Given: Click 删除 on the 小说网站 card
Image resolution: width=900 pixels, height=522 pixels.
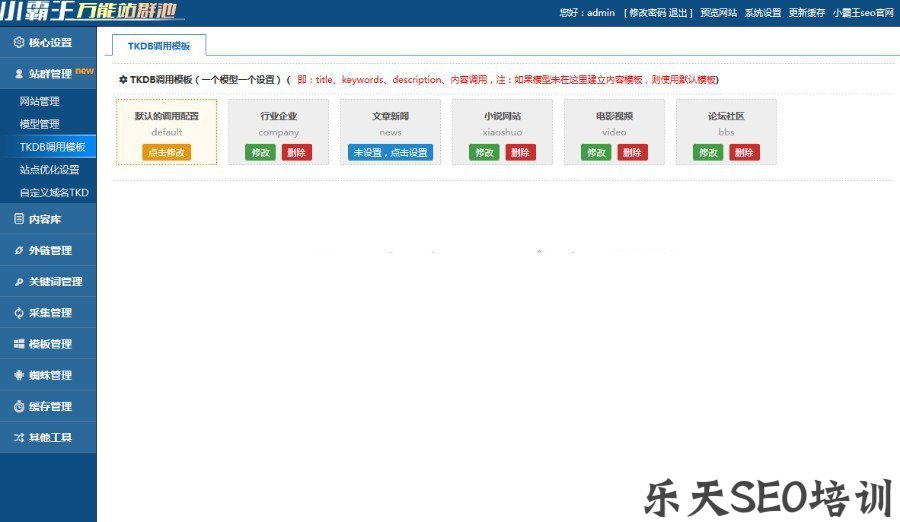Looking at the screenshot, I should pos(521,152).
